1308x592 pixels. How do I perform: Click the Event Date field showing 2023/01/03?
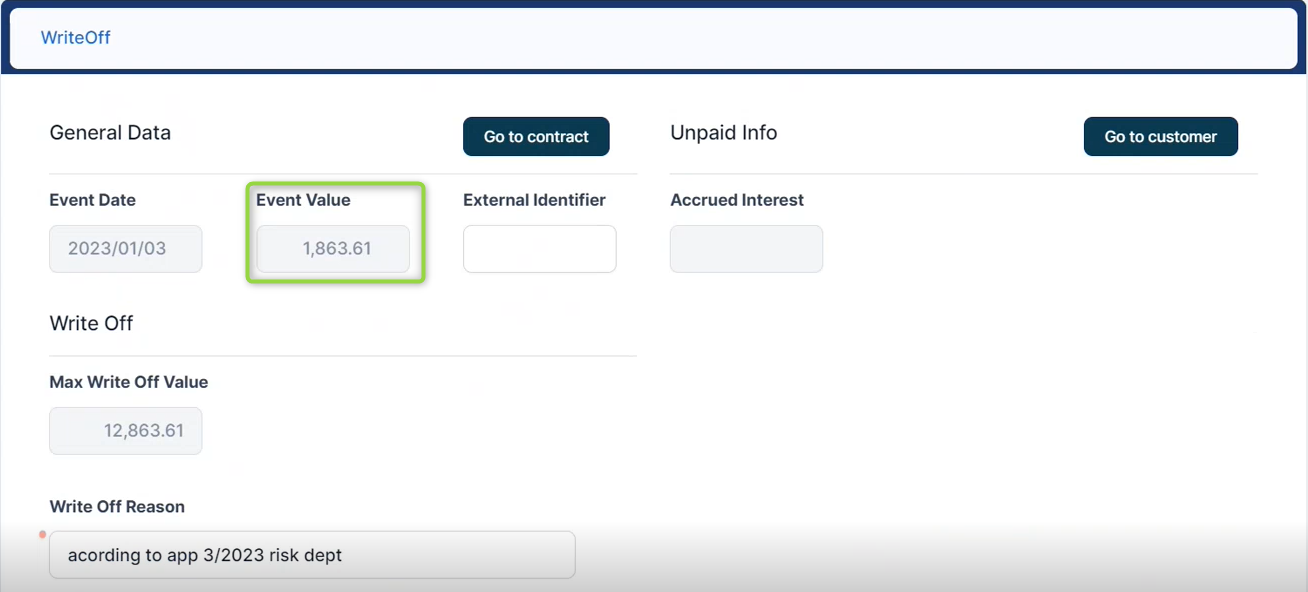coord(126,249)
